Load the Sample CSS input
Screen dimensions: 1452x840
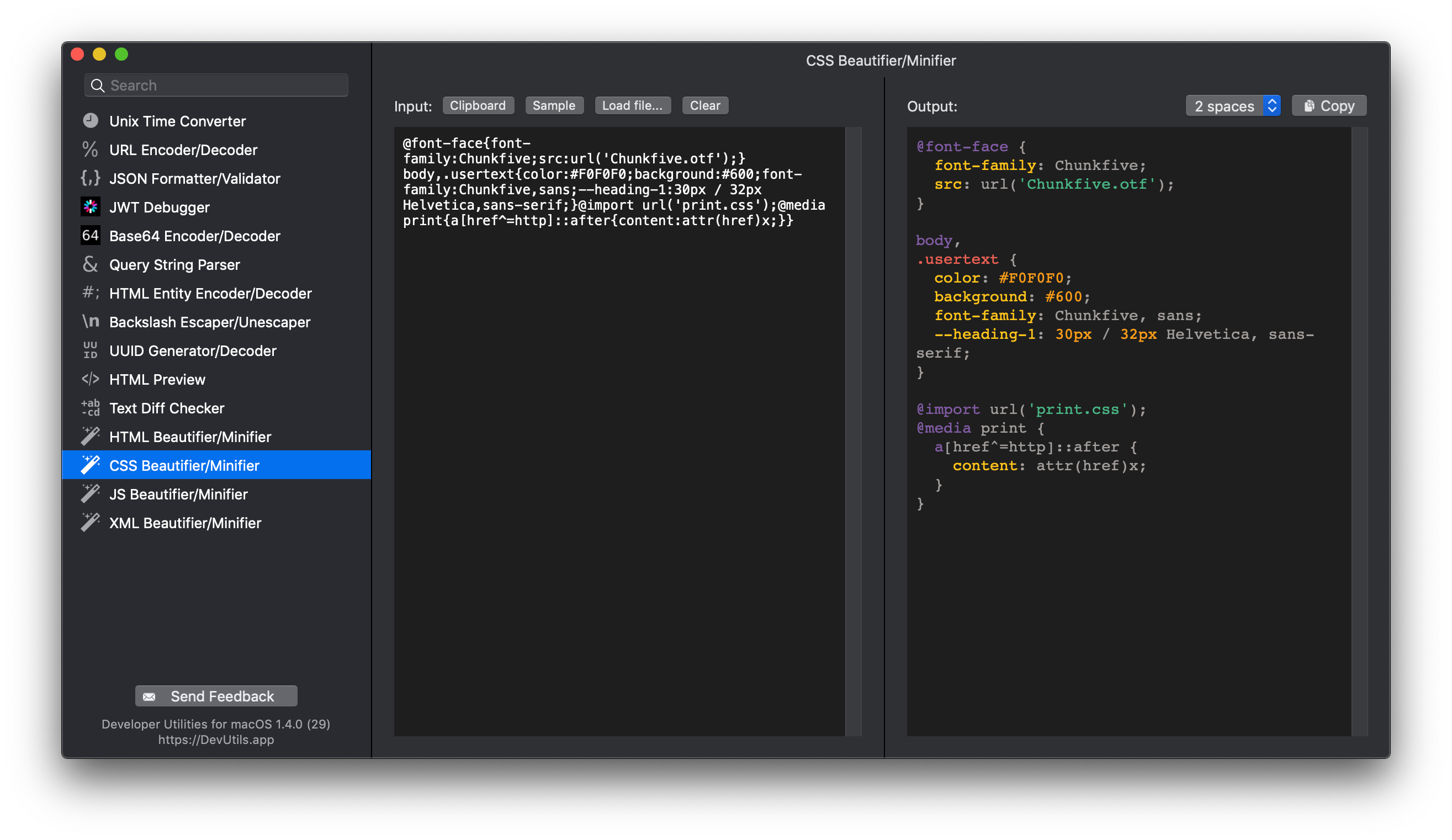click(x=554, y=105)
